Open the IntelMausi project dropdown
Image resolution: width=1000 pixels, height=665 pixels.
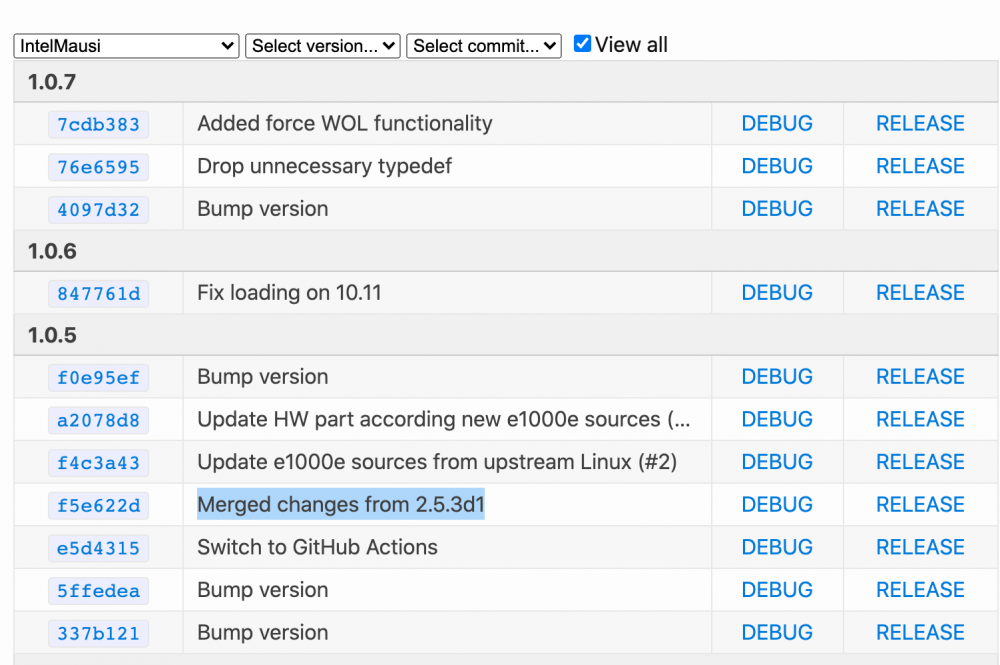coord(126,46)
